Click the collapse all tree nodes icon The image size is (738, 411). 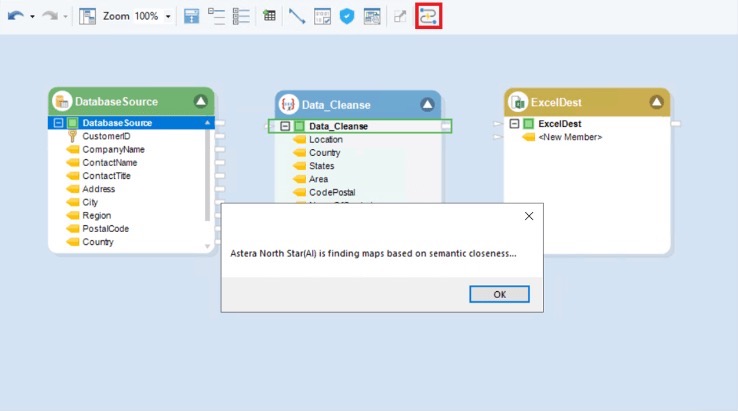[217, 16]
